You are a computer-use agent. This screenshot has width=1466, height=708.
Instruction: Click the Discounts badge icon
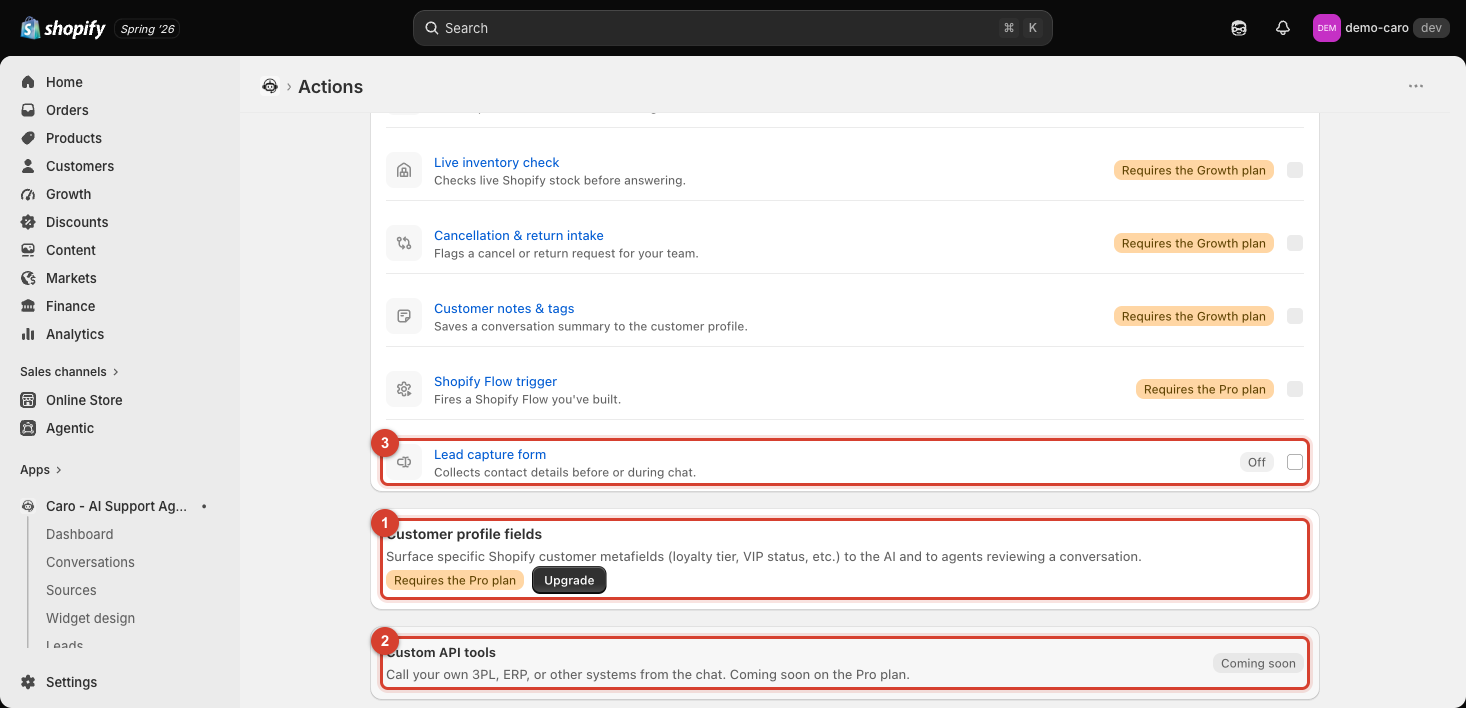tap(28, 222)
